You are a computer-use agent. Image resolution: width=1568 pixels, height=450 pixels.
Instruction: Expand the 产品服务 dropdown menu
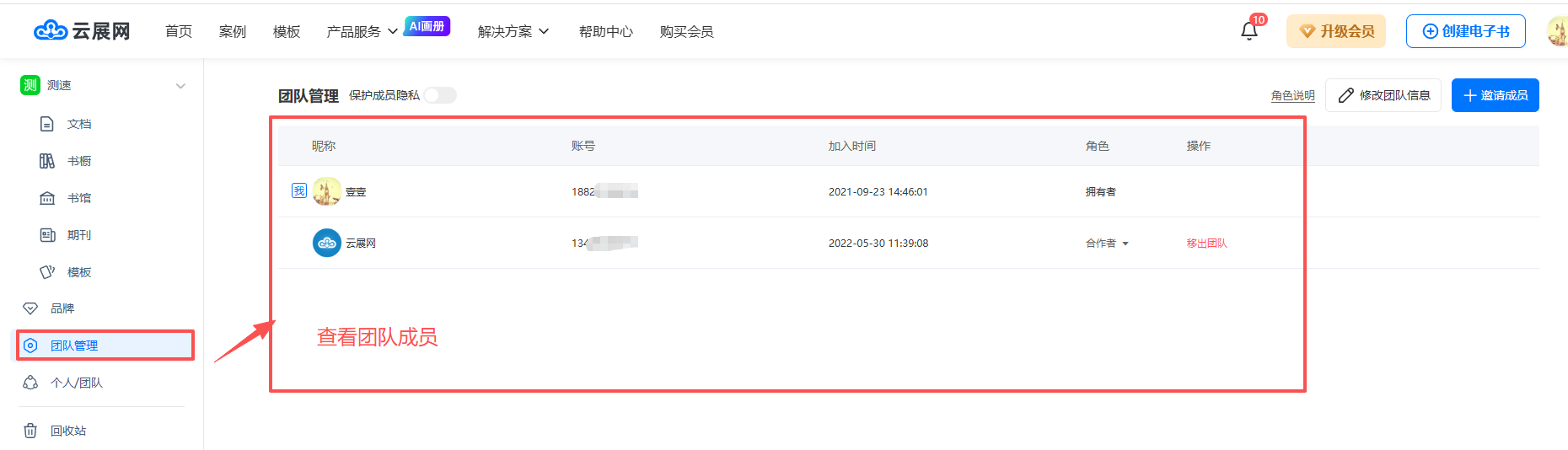362,32
